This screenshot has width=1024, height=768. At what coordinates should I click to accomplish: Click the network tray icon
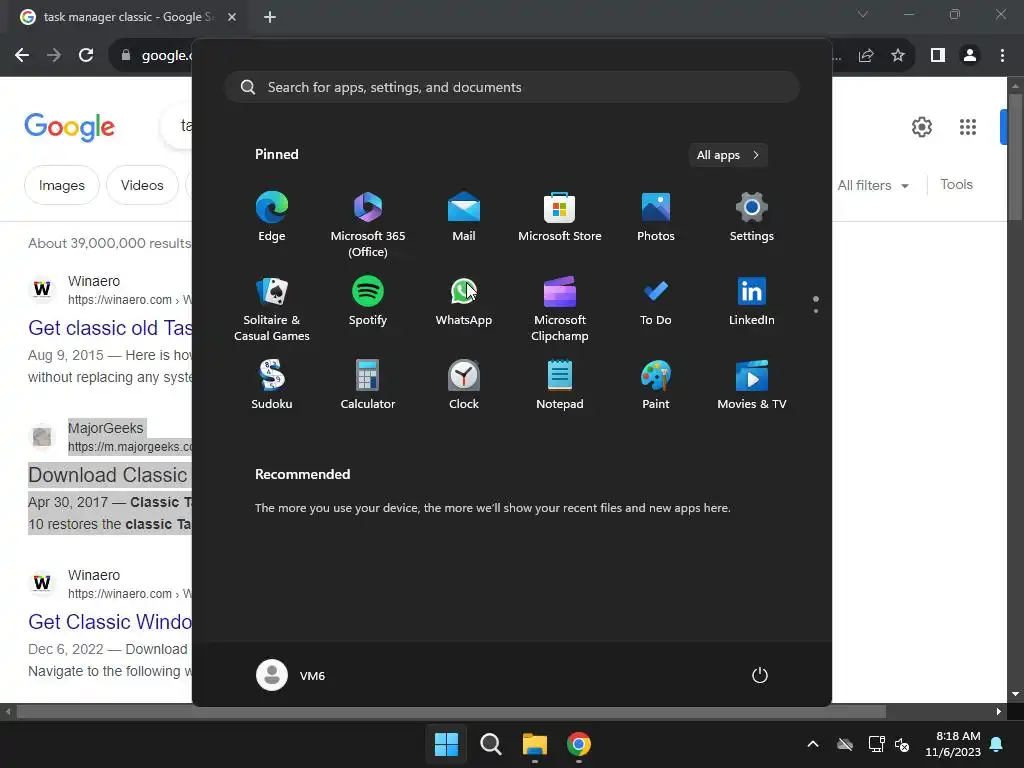876,744
